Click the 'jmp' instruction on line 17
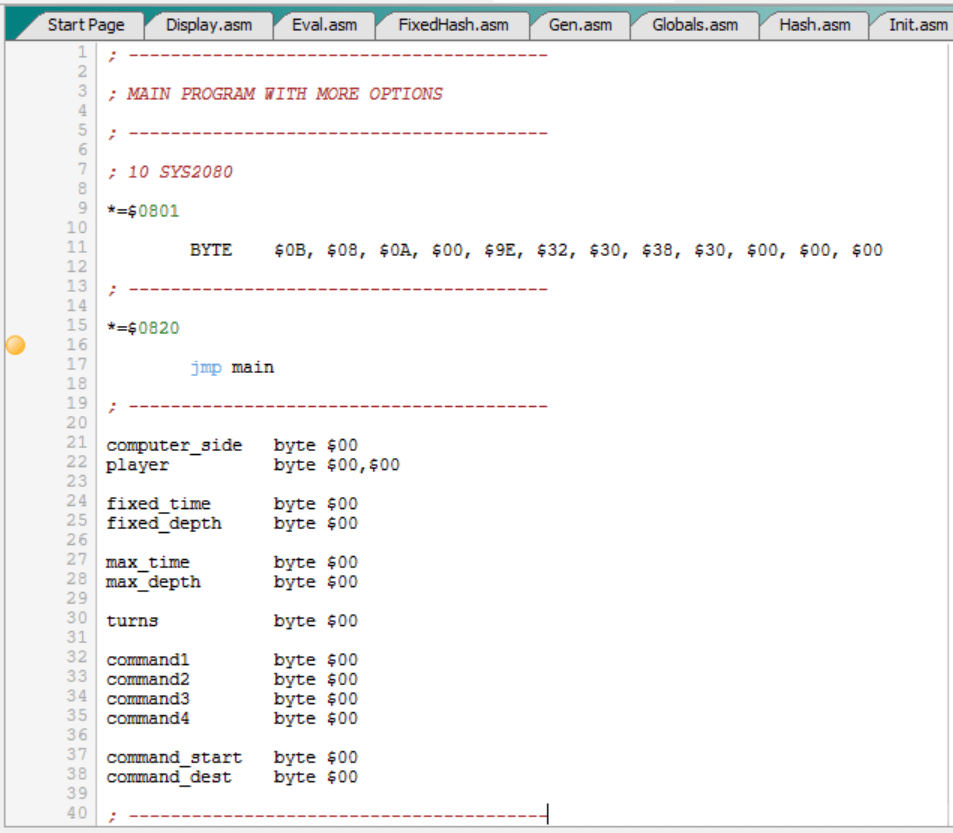This screenshot has height=833, width=953. 206,367
